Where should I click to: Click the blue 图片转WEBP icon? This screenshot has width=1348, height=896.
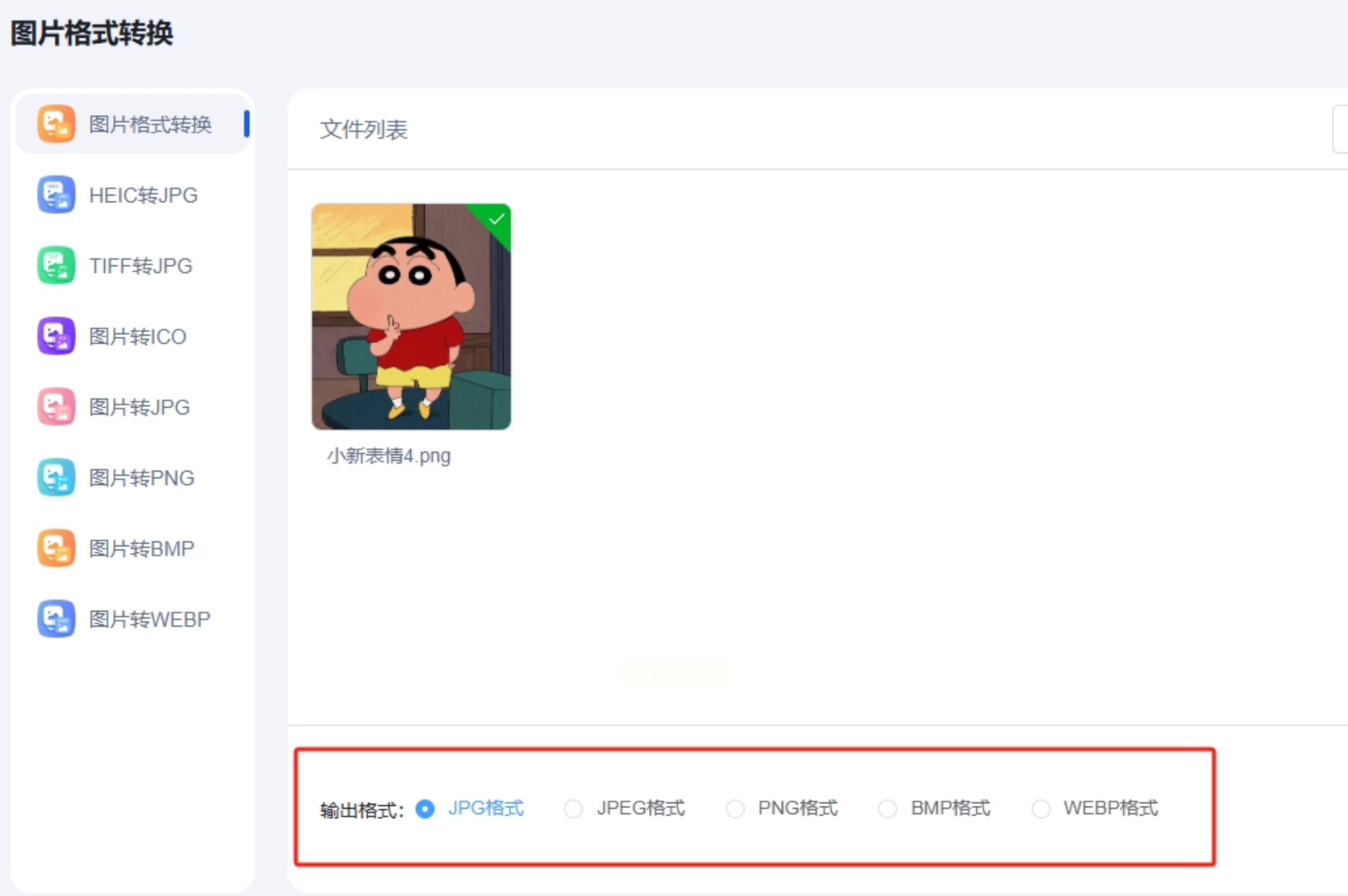pos(56,619)
